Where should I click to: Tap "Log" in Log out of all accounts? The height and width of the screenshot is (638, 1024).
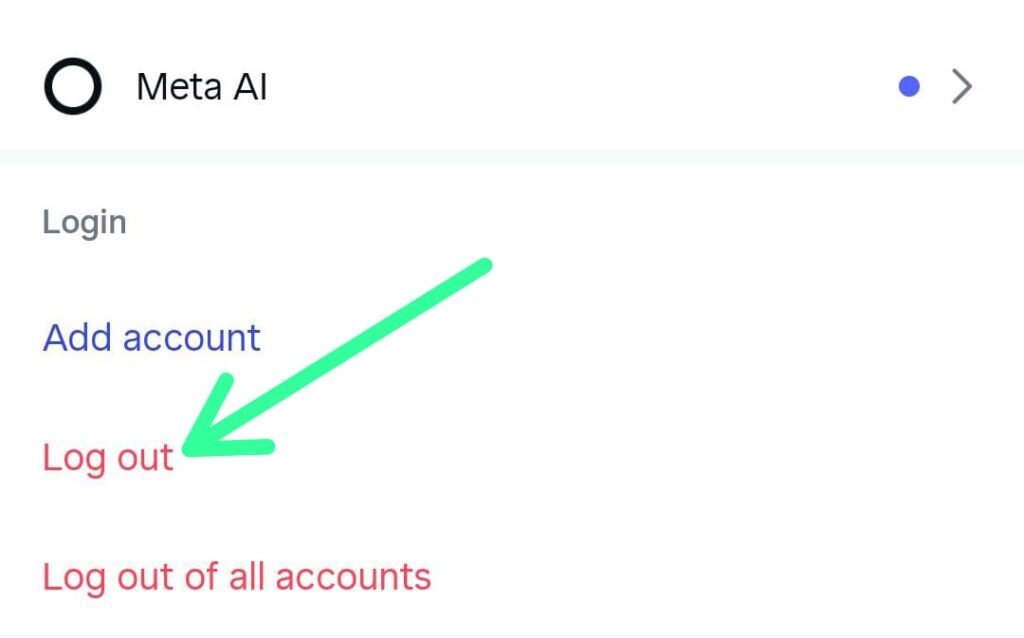72,577
